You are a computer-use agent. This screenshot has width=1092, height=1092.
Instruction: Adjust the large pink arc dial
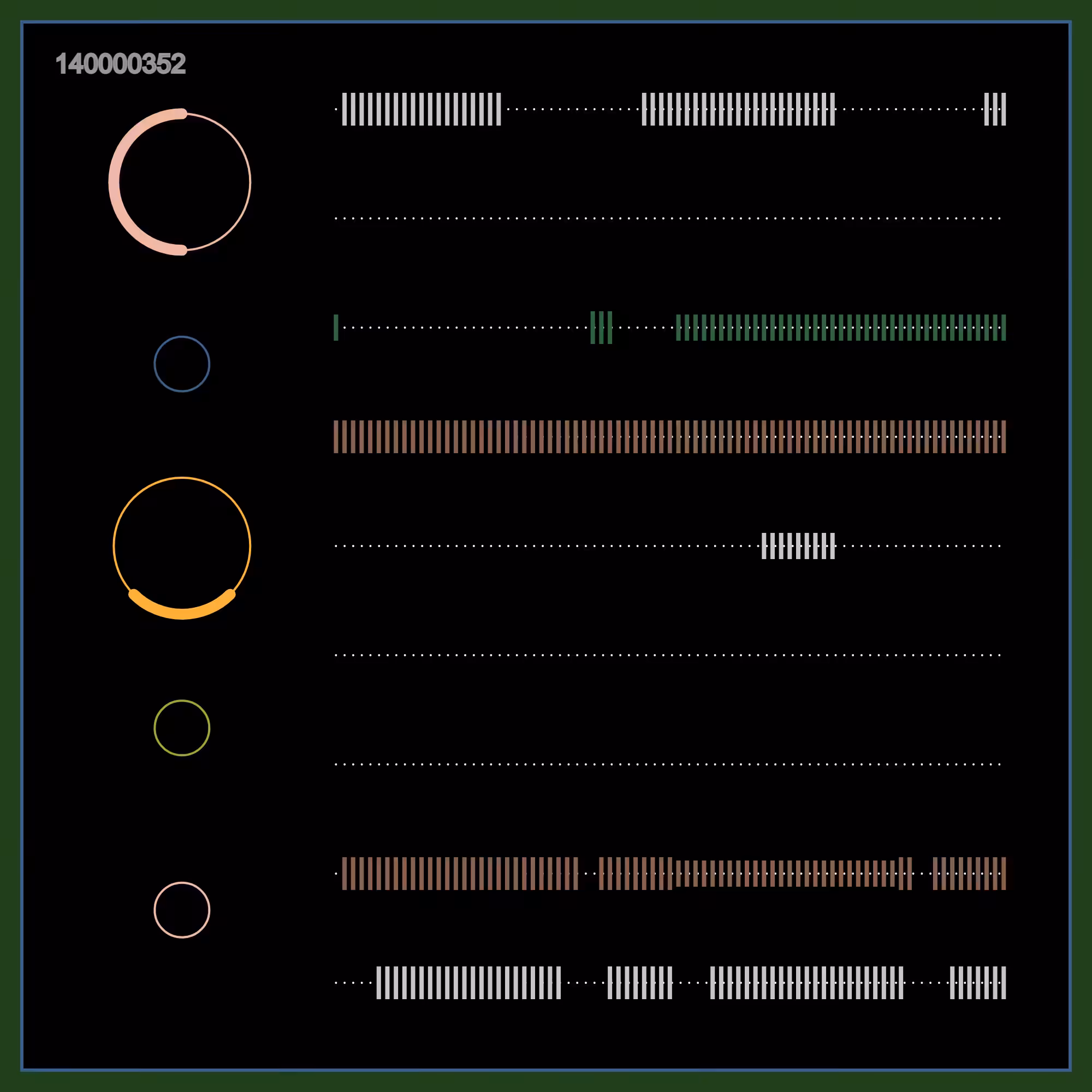[x=180, y=182]
